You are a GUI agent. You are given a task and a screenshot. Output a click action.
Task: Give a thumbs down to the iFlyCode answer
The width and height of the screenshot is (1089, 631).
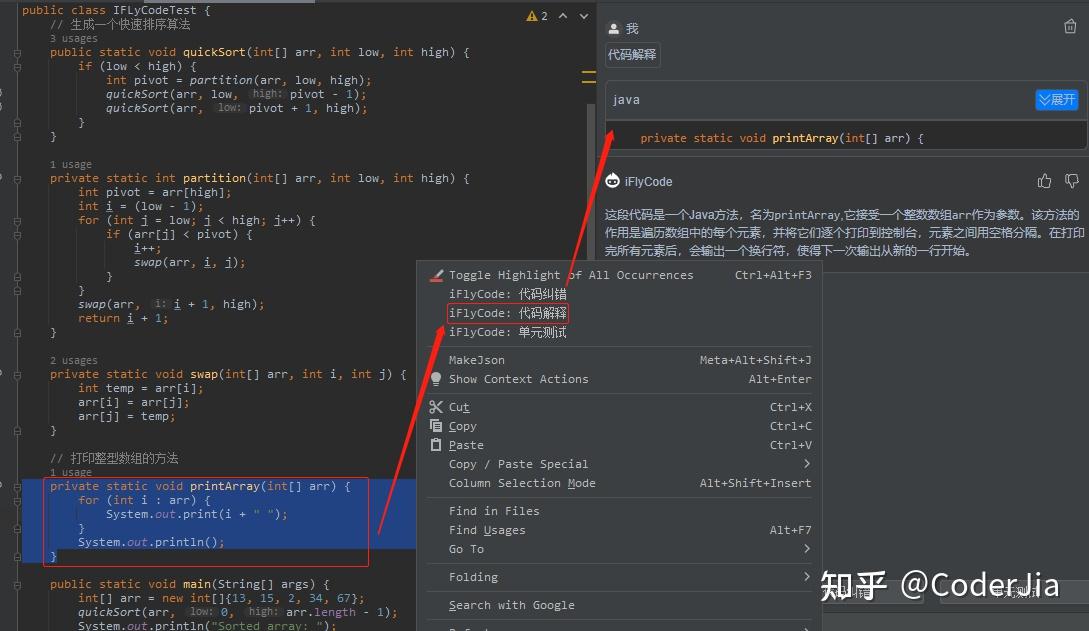(x=1071, y=181)
